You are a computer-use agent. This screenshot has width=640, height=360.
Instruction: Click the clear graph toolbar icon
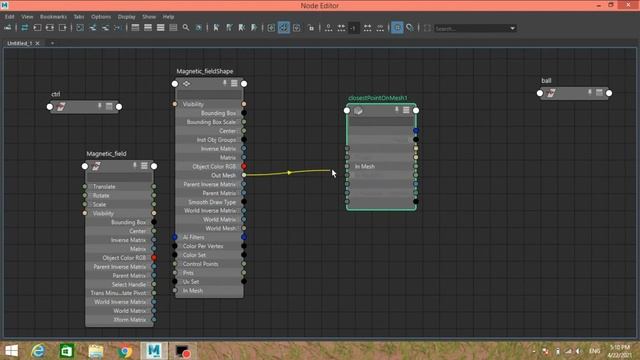coord(80,28)
